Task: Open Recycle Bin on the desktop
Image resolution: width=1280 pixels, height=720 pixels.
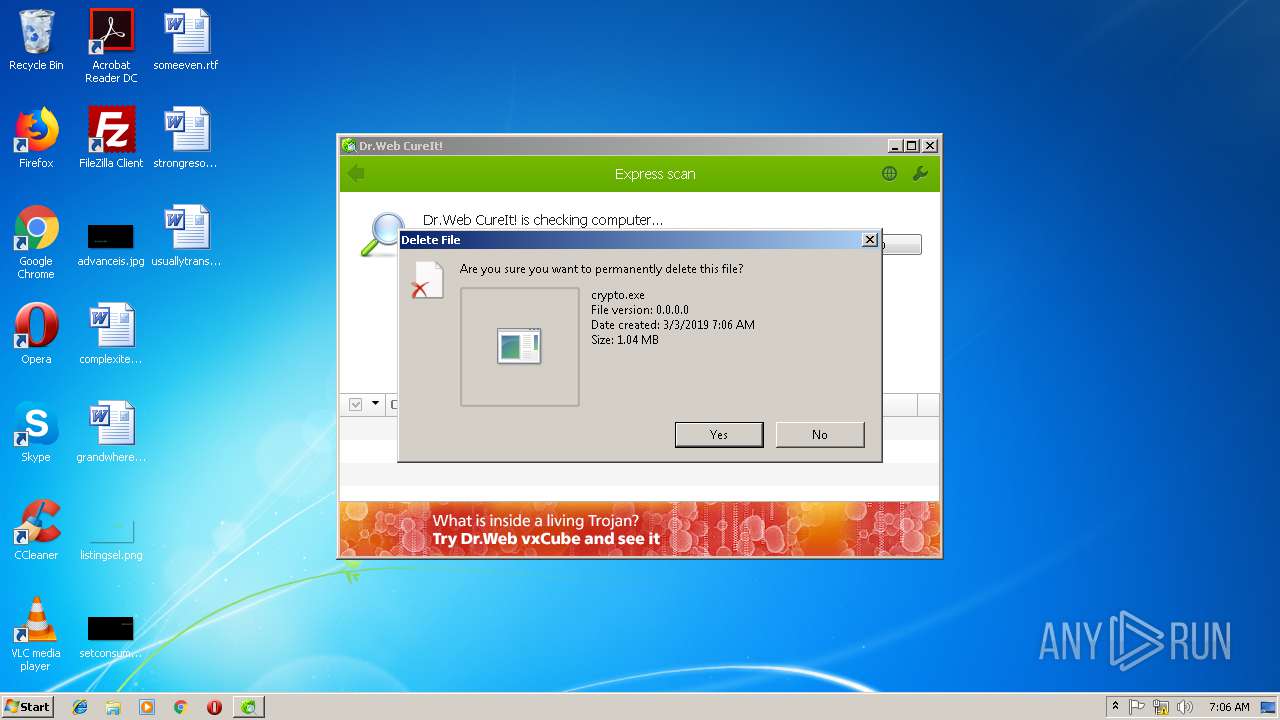Action: tap(36, 41)
